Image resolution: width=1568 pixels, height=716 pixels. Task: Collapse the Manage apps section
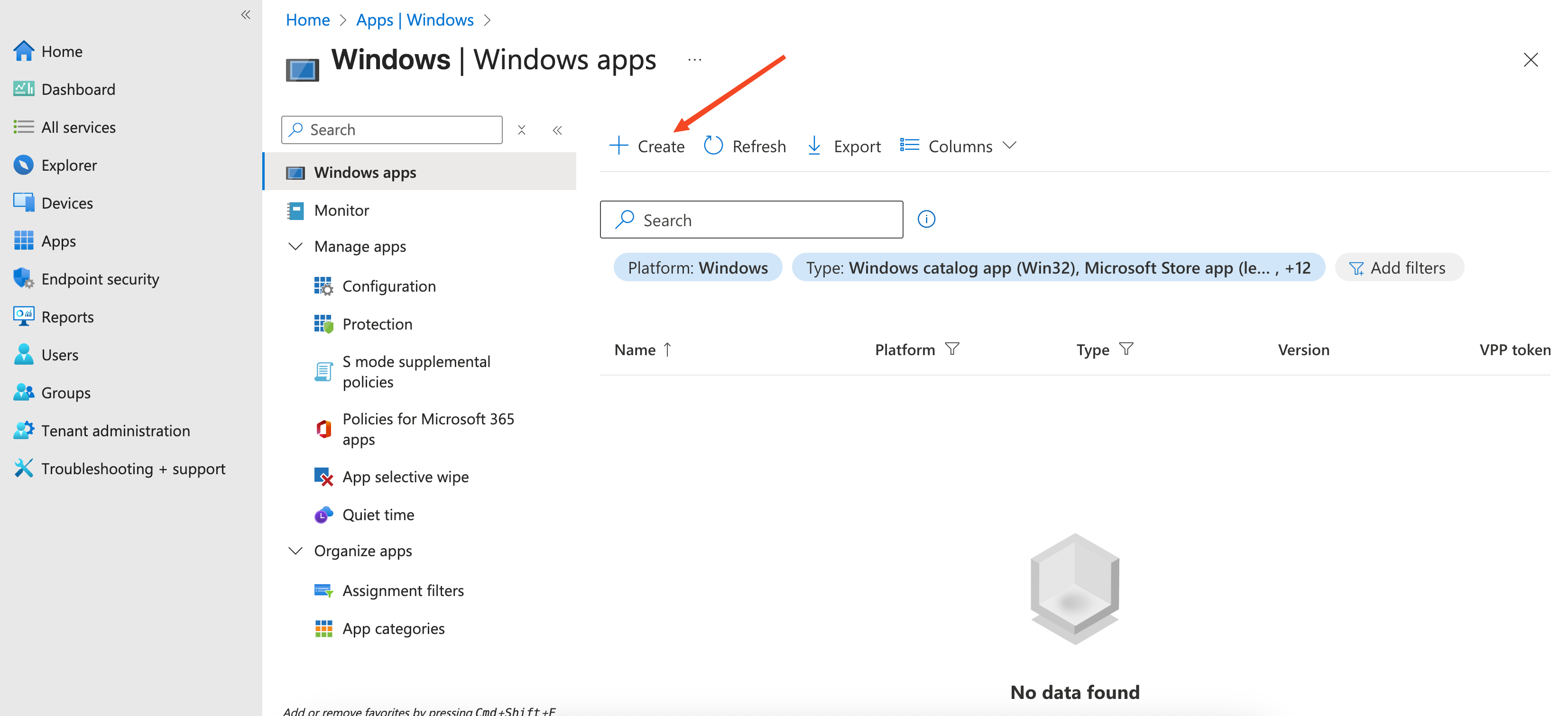pyautogui.click(x=296, y=247)
